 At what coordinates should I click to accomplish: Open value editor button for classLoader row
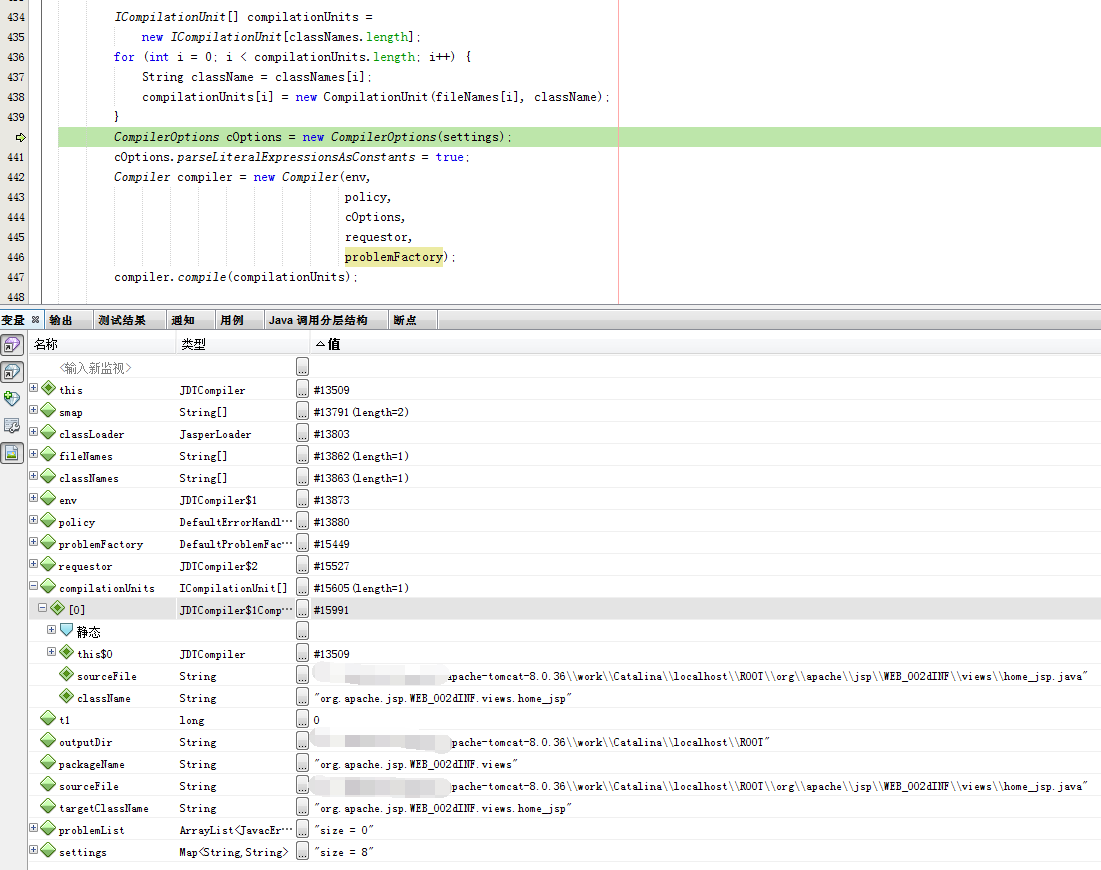coord(302,433)
